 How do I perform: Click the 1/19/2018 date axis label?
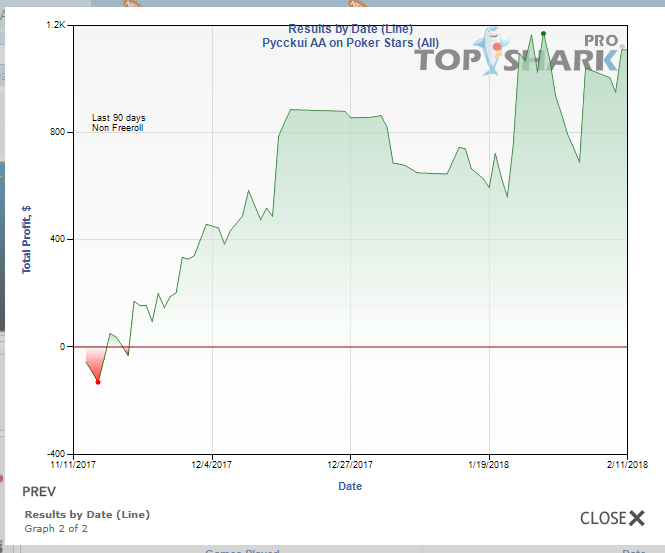tap(489, 464)
